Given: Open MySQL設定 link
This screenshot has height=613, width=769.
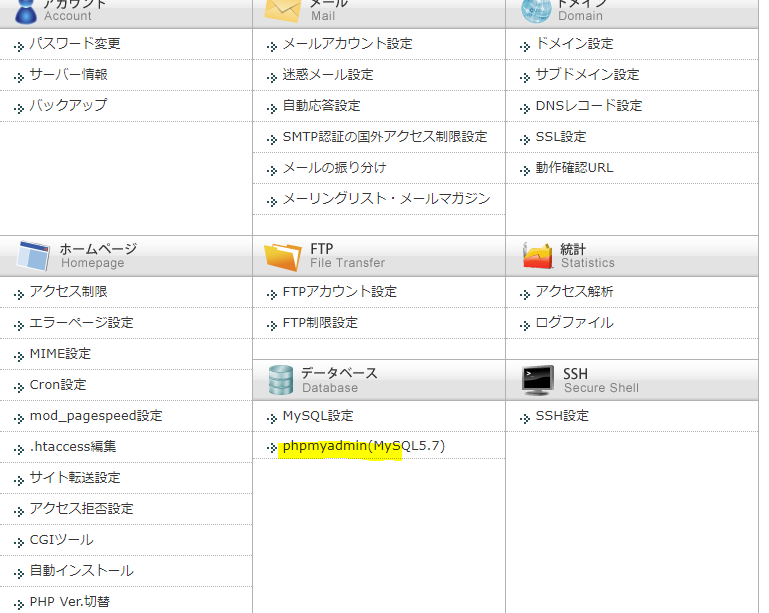Looking at the screenshot, I should 318,416.
